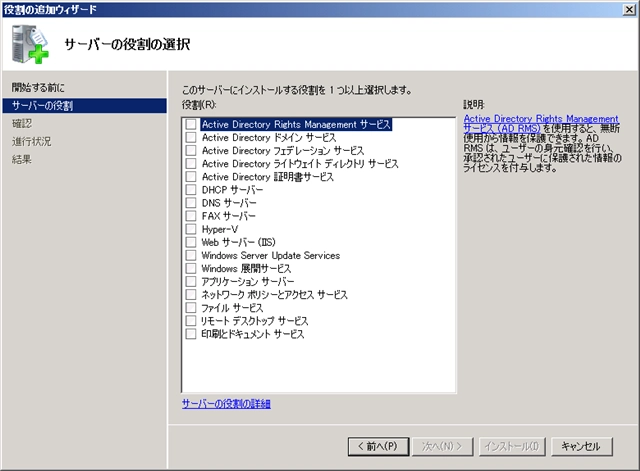Viewport: 640px width, 471px height.
Task: Tick the Web サーバー (IIS) checkbox
Action: (191, 242)
